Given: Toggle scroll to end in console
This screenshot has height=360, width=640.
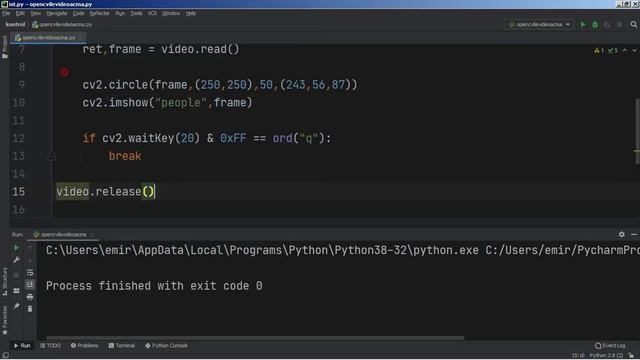Looking at the screenshot, I should (30, 284).
